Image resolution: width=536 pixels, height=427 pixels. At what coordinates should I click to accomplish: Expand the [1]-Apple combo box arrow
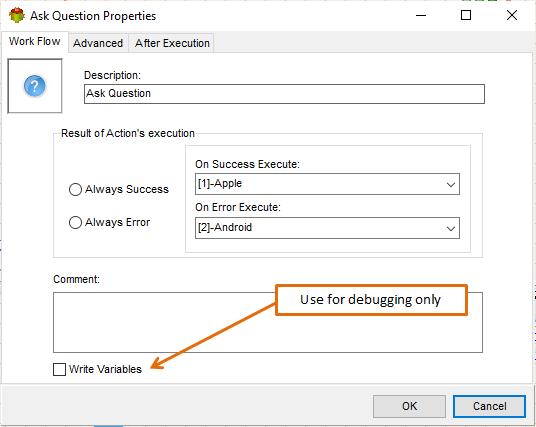451,185
